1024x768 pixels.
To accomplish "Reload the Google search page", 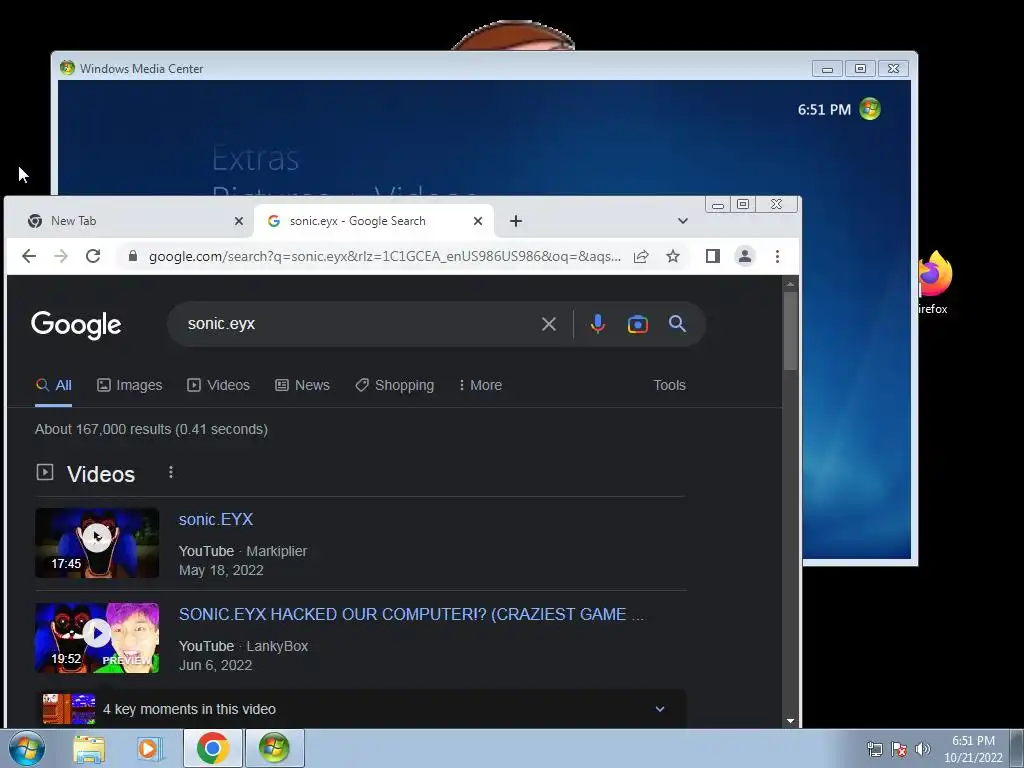I will click(x=93, y=256).
